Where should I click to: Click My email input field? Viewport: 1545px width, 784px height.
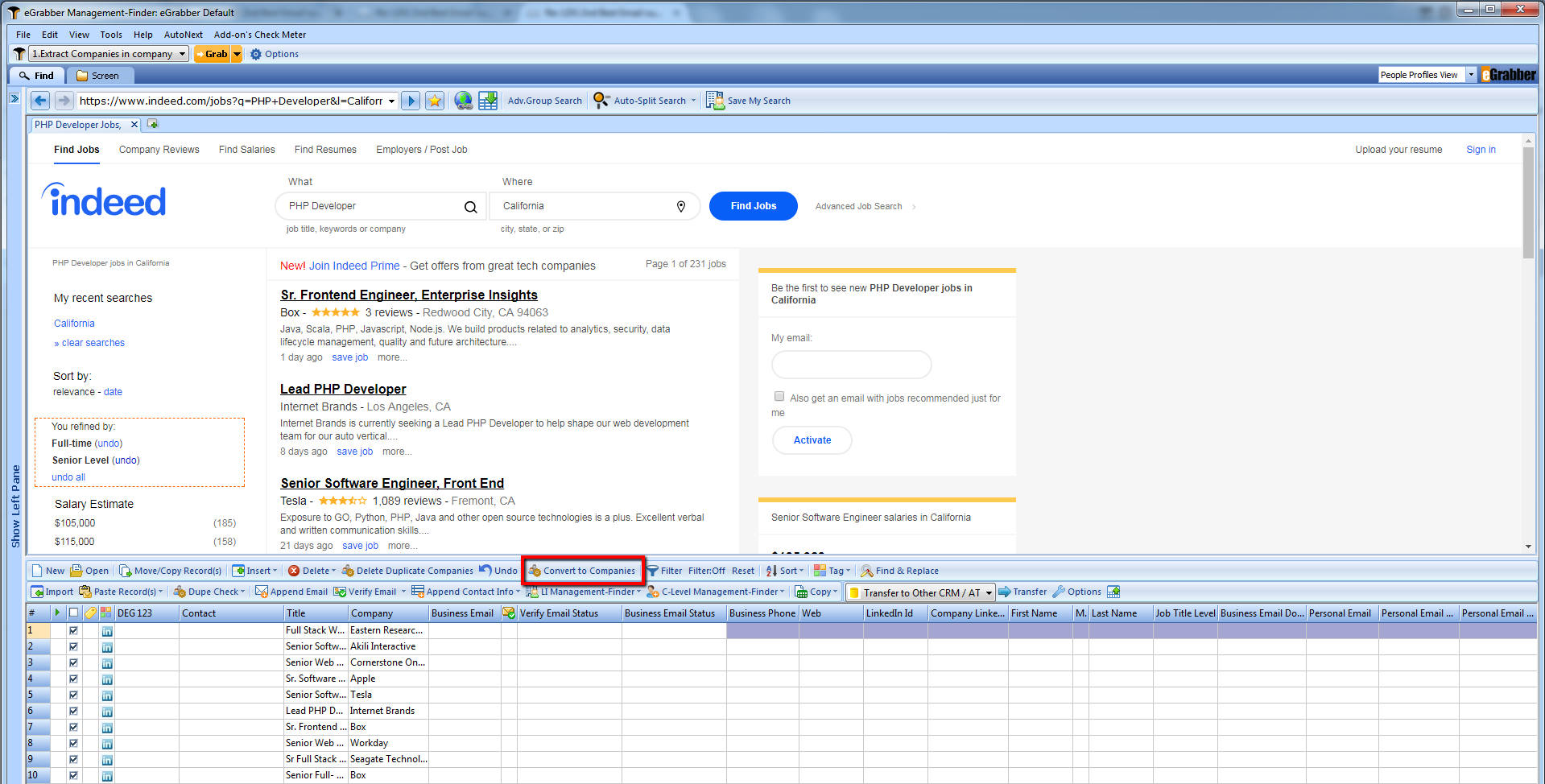851,365
